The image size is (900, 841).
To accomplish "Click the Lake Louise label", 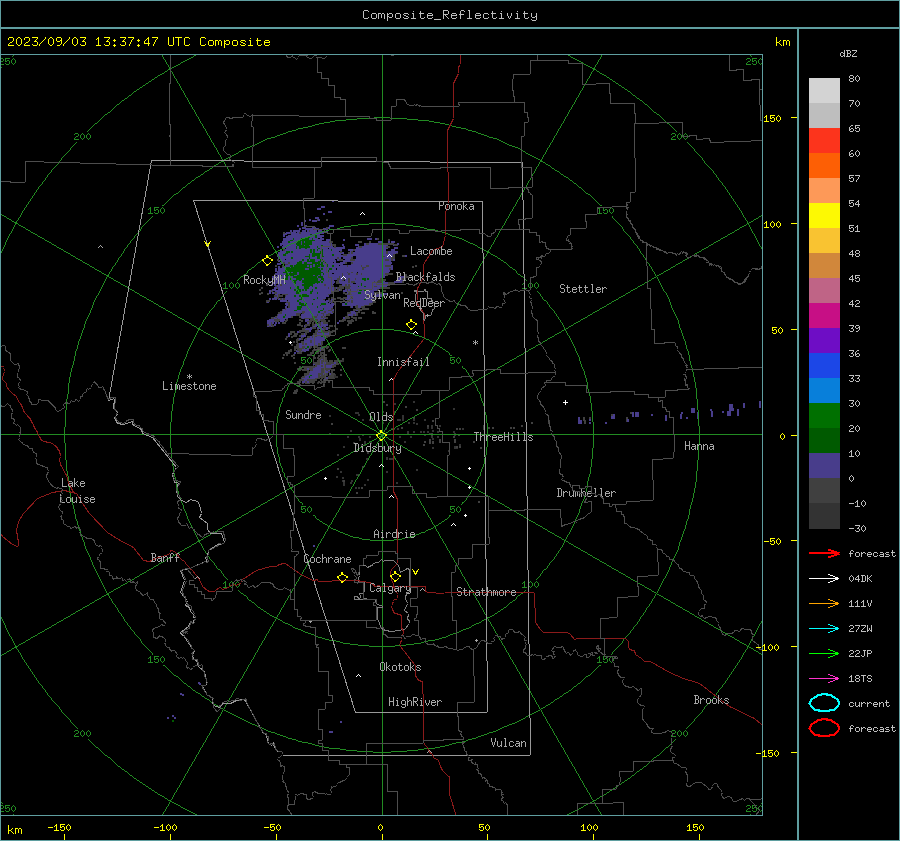I will click(x=77, y=491).
